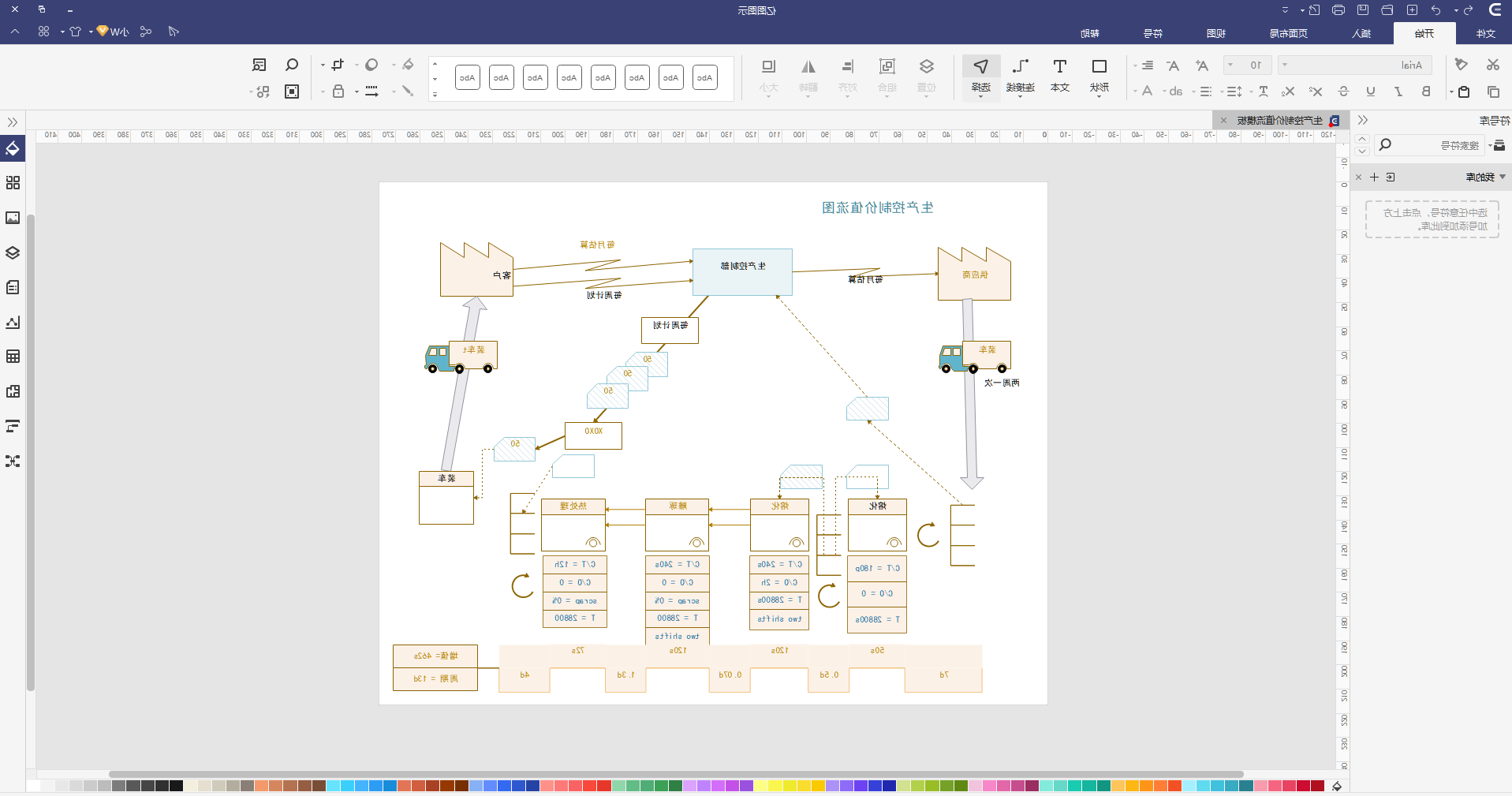The width and height of the screenshot is (1512, 796).
Task: Select the pointer Select tool
Action: pos(981,77)
